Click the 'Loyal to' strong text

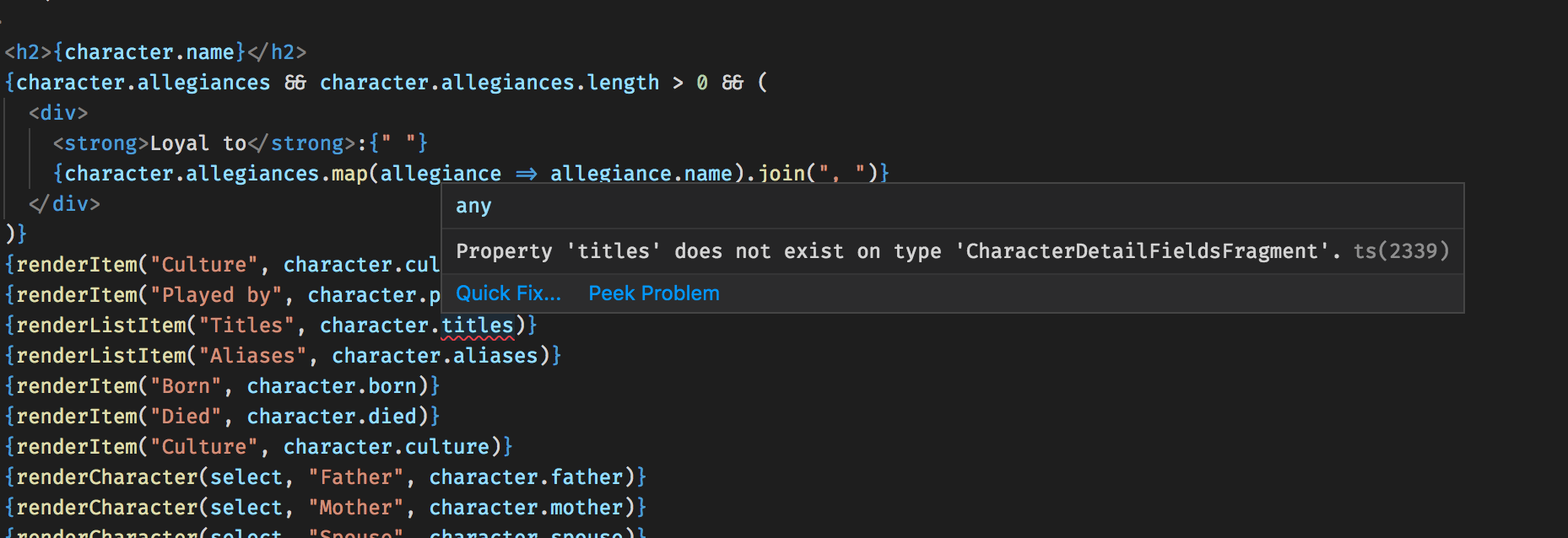[197, 143]
